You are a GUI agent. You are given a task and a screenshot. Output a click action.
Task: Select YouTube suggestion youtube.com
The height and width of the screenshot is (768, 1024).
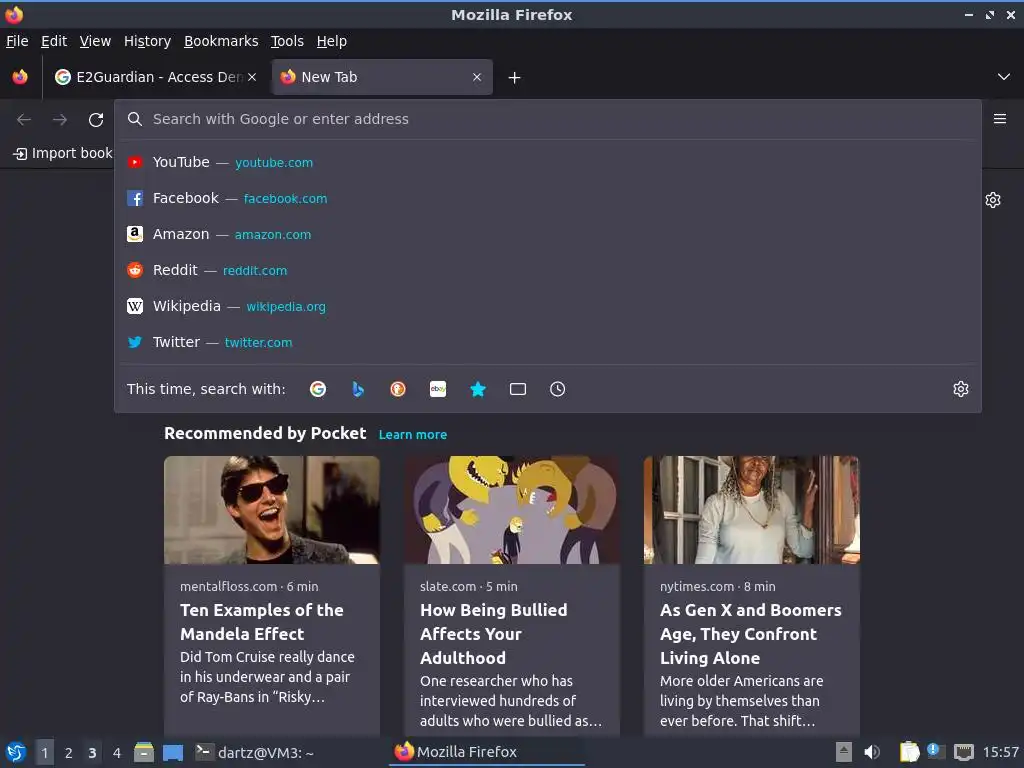[548, 162]
